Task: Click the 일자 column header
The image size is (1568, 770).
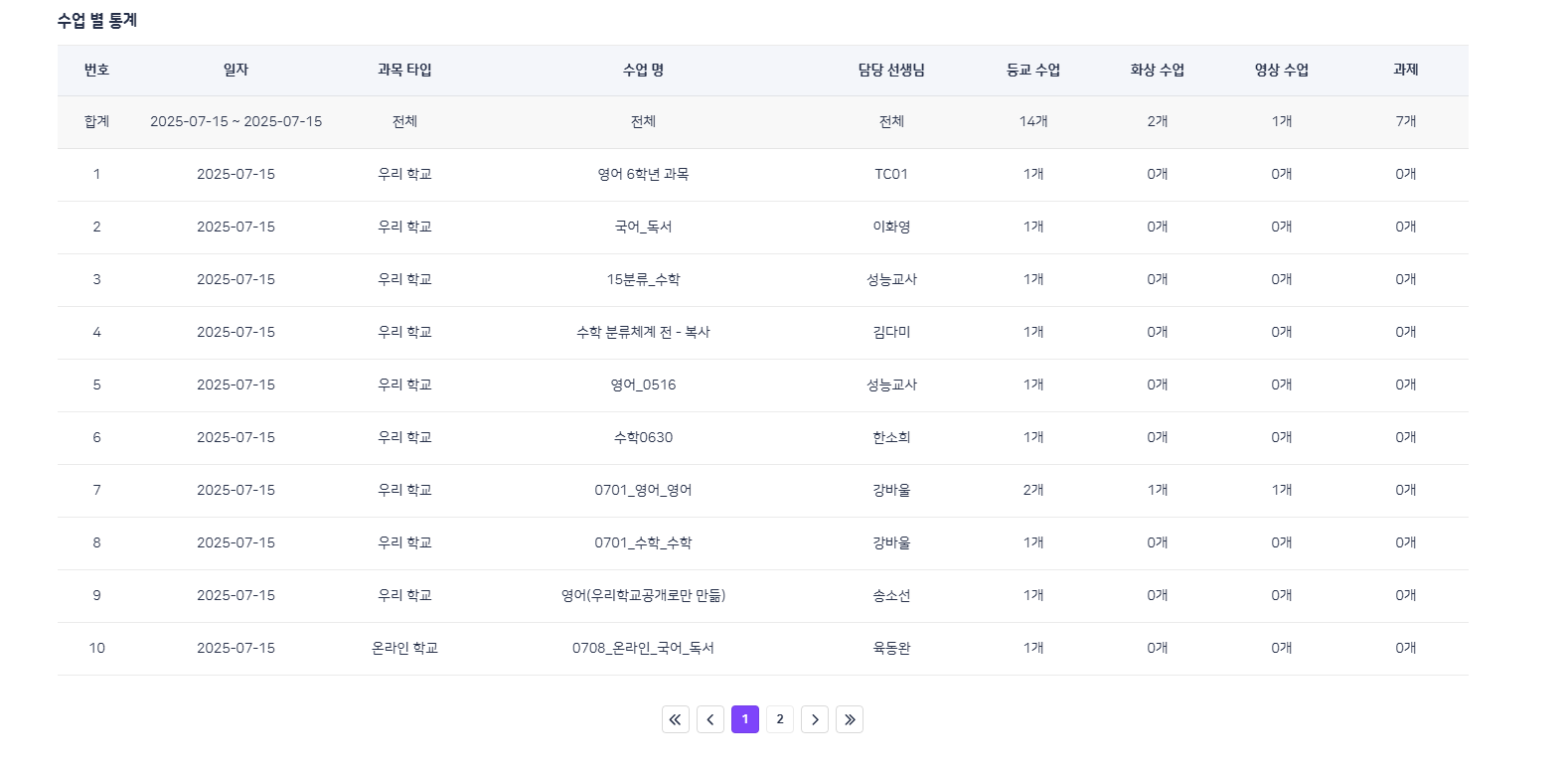Action: [x=235, y=70]
